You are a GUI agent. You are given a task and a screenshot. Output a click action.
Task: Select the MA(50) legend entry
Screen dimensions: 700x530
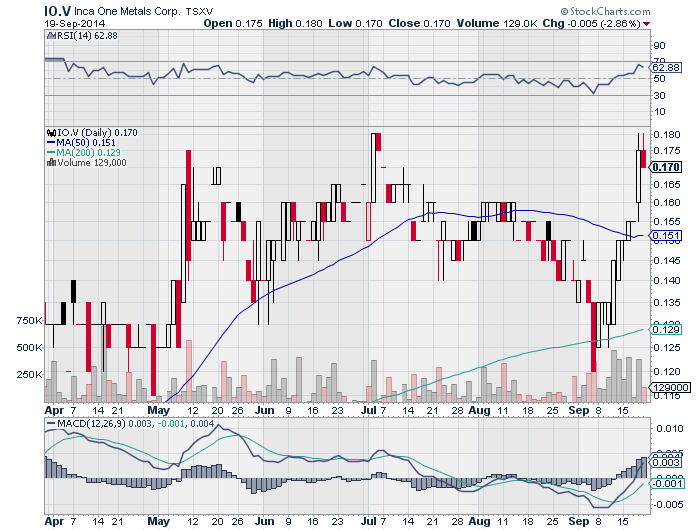pos(88,141)
